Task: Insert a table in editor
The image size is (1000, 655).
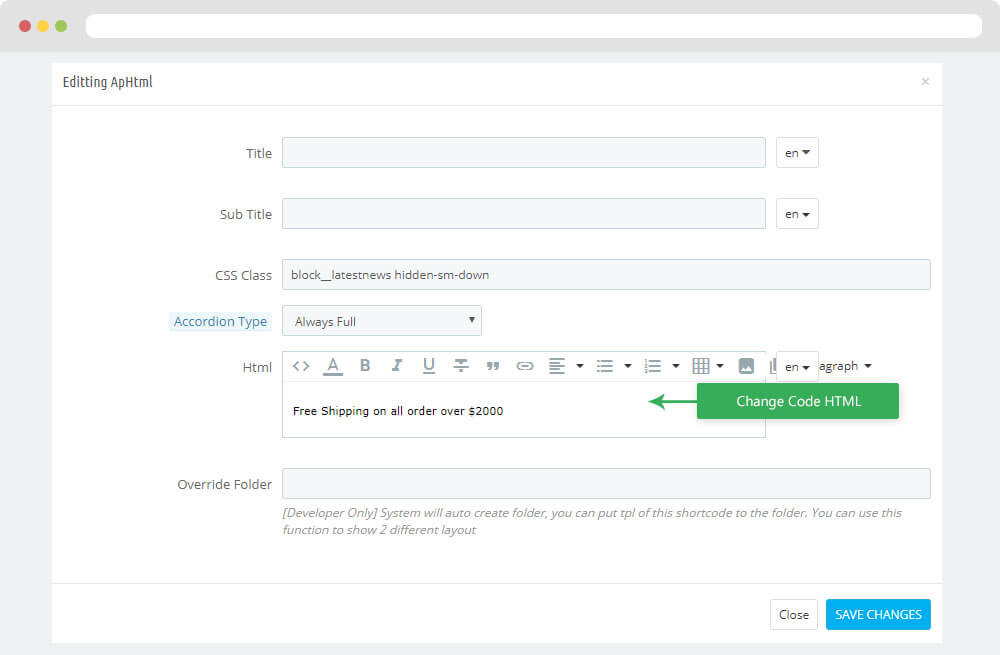Action: click(x=701, y=366)
